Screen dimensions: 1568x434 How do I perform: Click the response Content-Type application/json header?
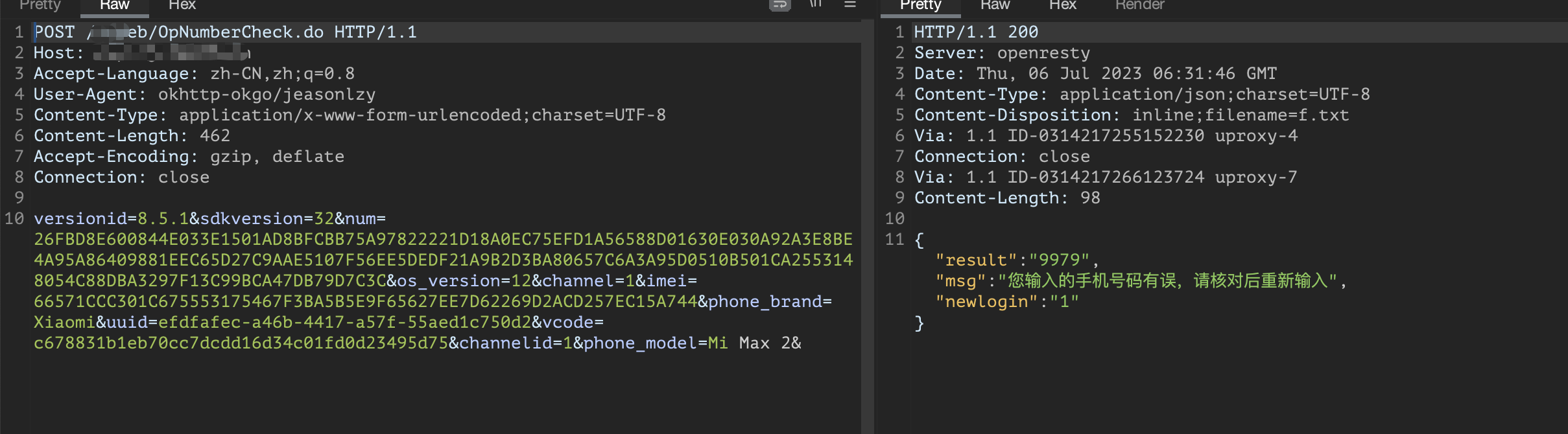coord(1142,95)
